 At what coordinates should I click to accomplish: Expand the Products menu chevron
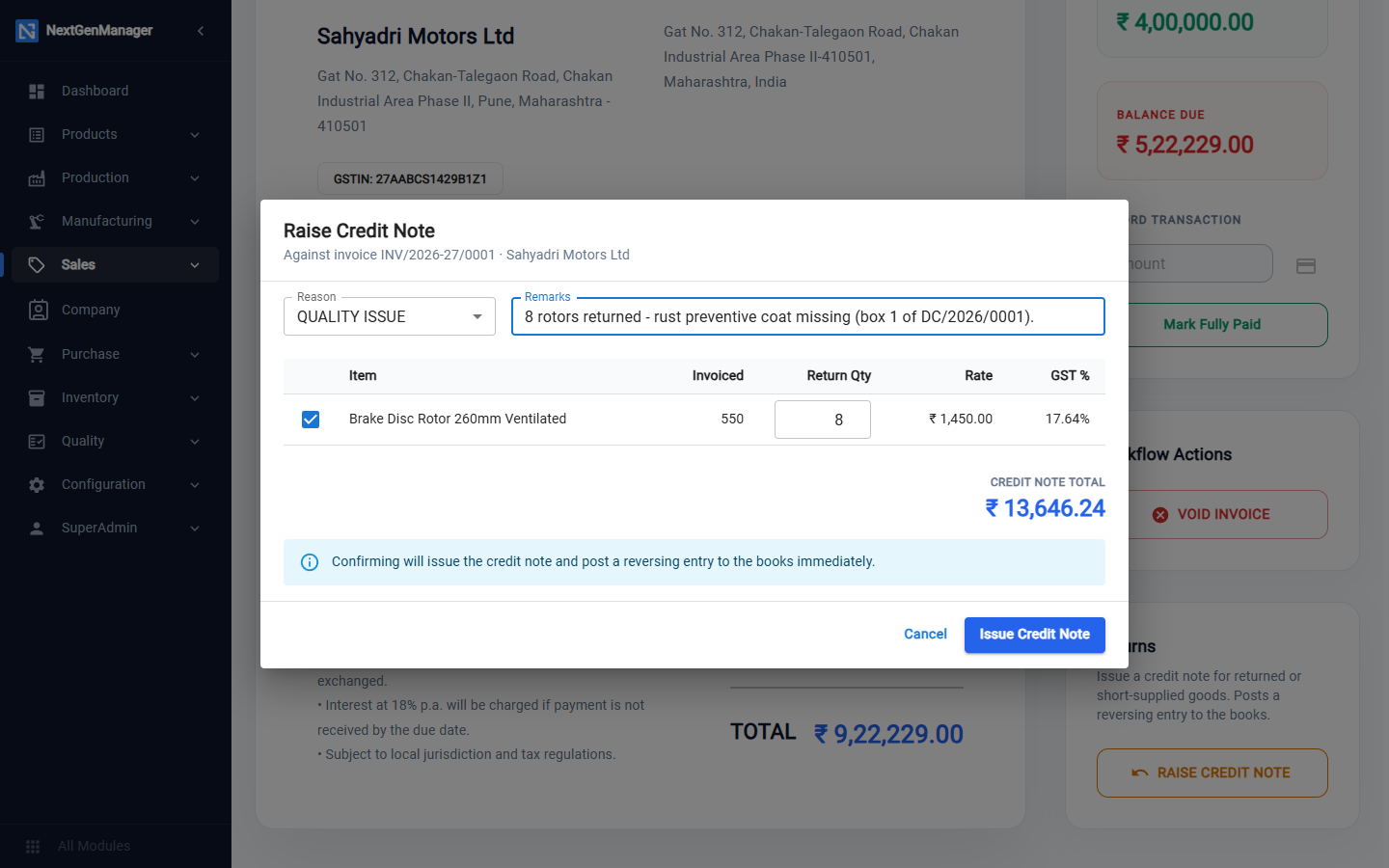[x=195, y=134]
